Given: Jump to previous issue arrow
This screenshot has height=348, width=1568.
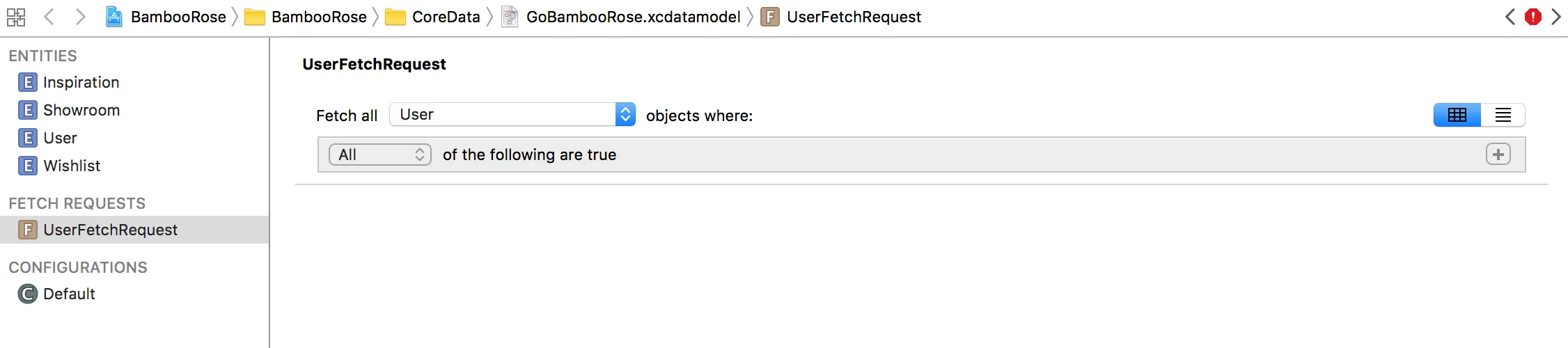Looking at the screenshot, I should click(1510, 17).
